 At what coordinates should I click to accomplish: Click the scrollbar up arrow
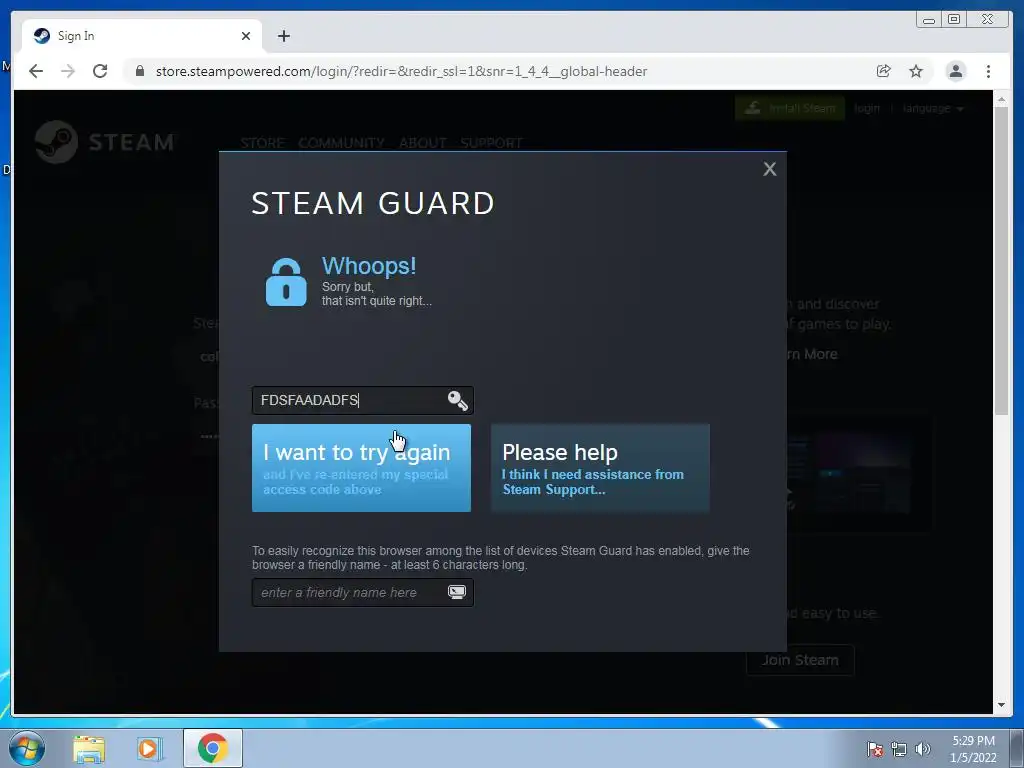pyautogui.click(x=1001, y=99)
